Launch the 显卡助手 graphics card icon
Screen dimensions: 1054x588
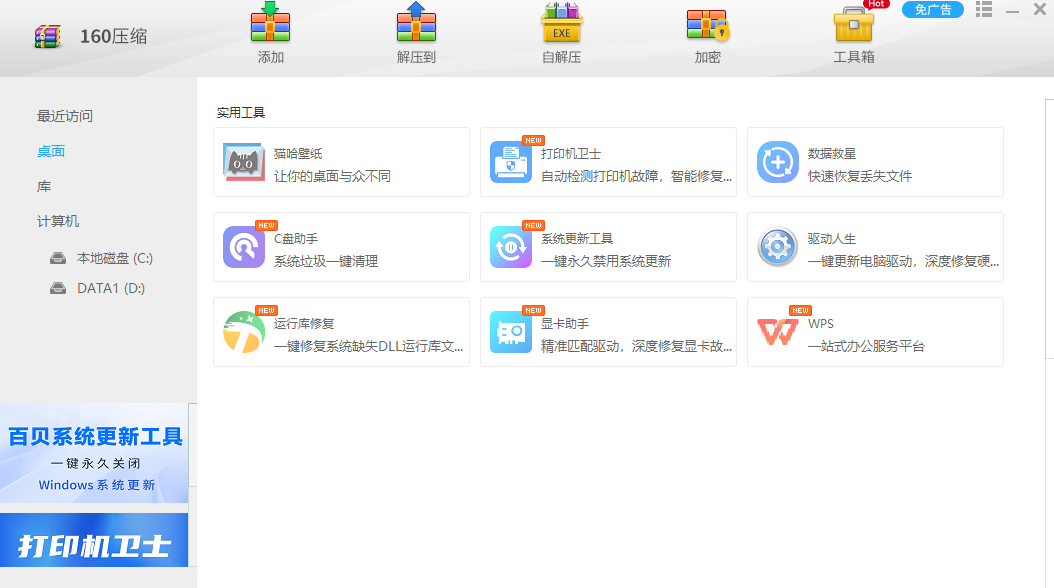pyautogui.click(x=511, y=332)
